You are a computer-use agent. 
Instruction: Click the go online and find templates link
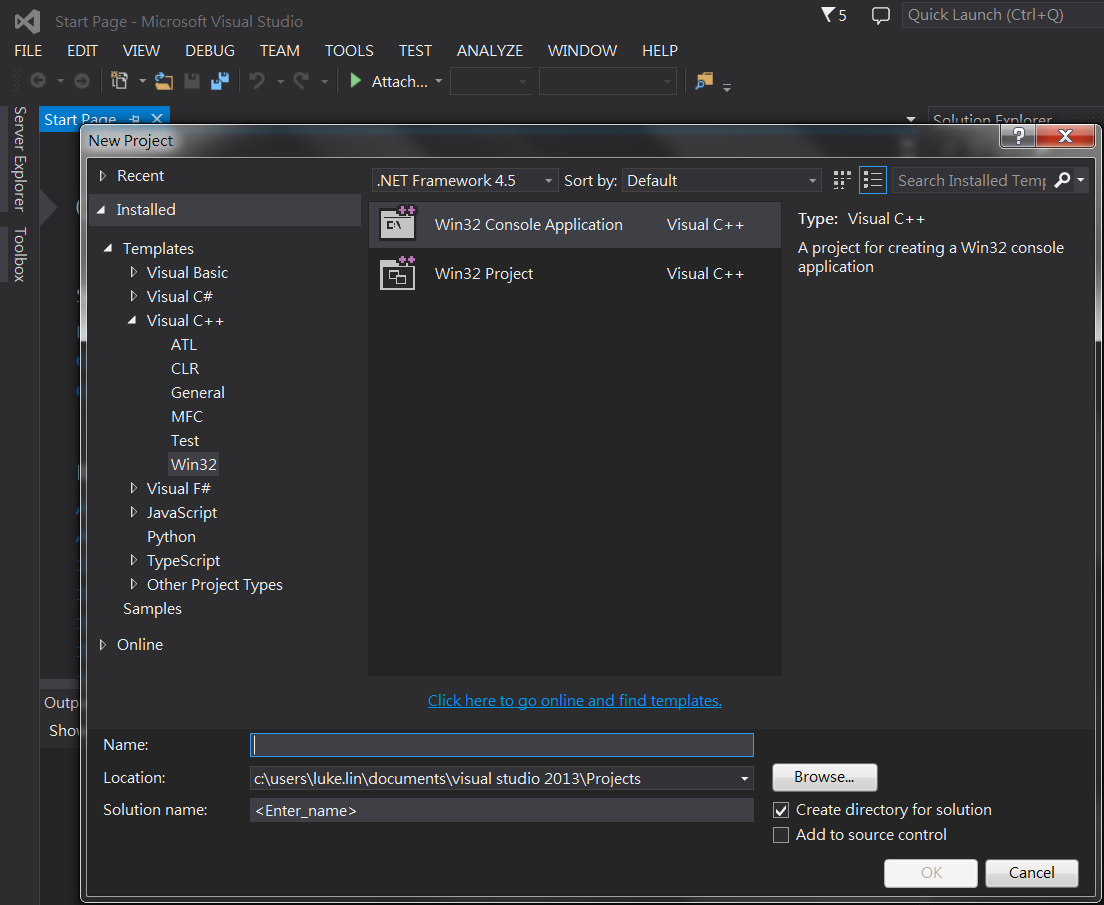pyautogui.click(x=575, y=701)
